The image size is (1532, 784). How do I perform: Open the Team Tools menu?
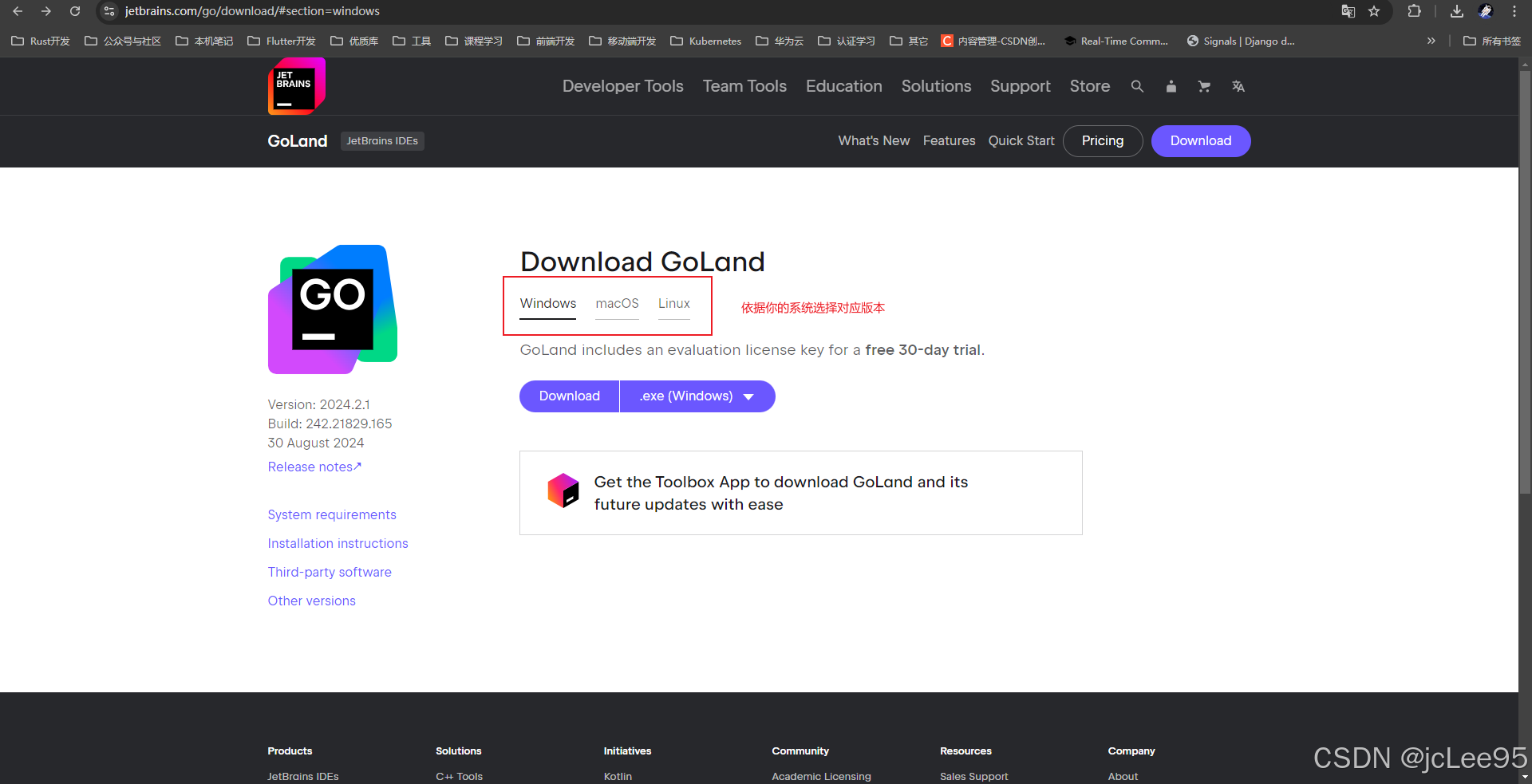click(x=744, y=86)
